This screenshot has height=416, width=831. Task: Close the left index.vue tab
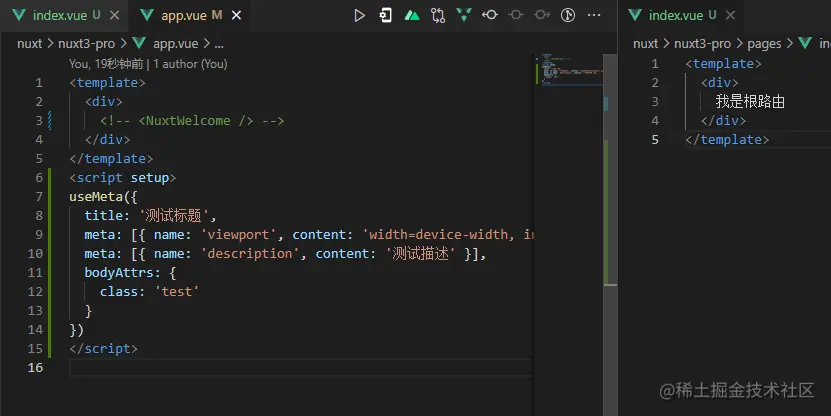pyautogui.click(x=114, y=15)
